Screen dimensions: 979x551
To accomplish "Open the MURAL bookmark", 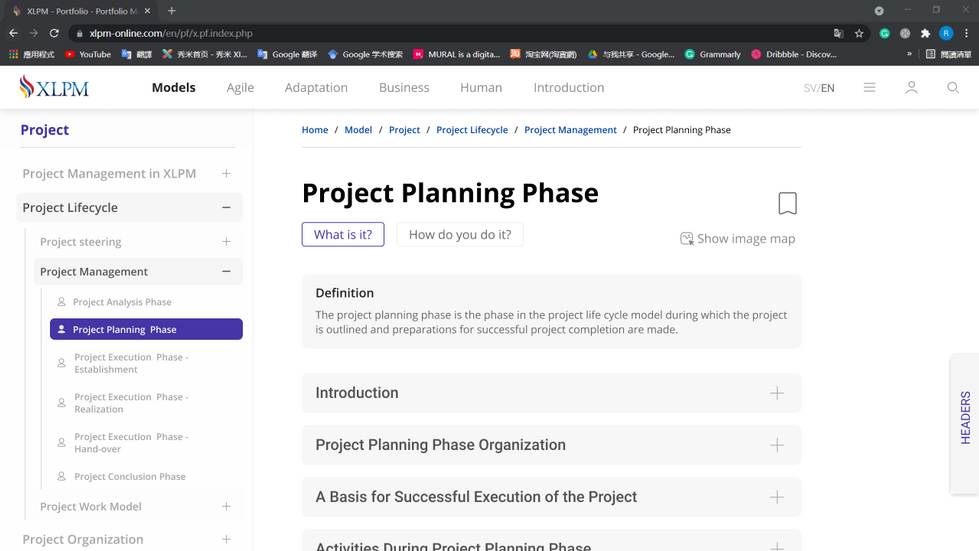I will 456,54.
